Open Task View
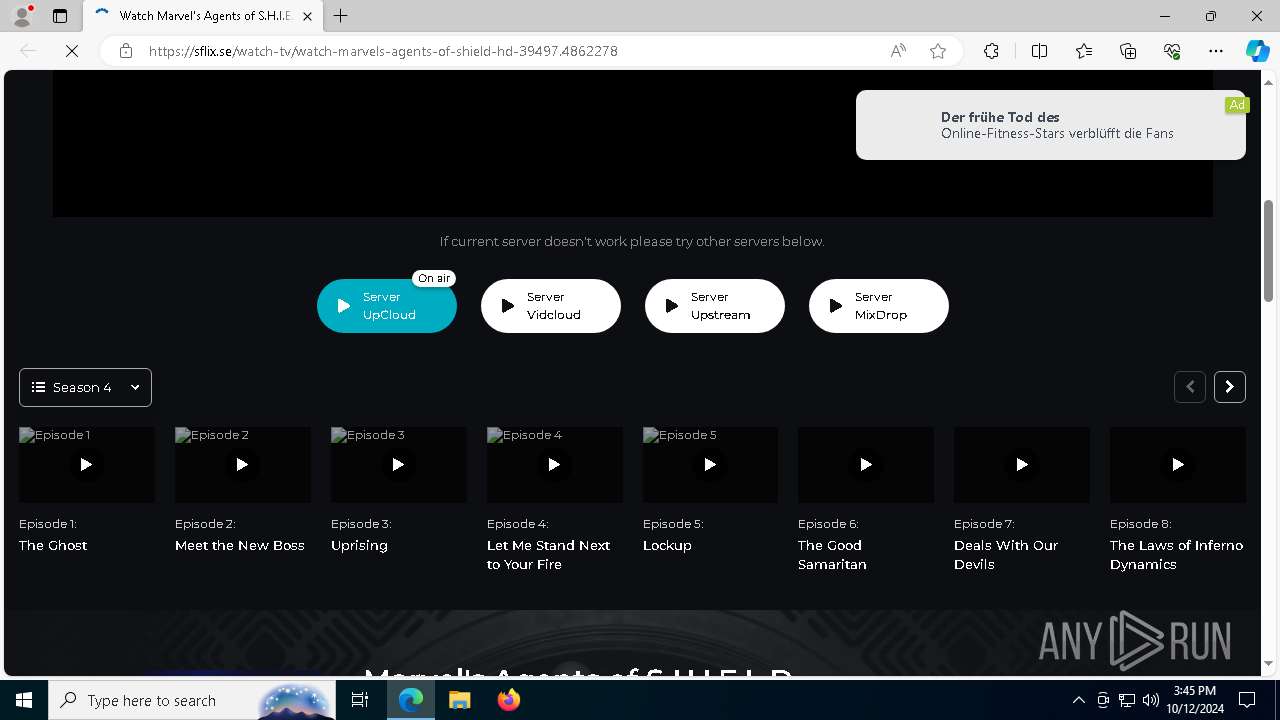 pyautogui.click(x=360, y=700)
